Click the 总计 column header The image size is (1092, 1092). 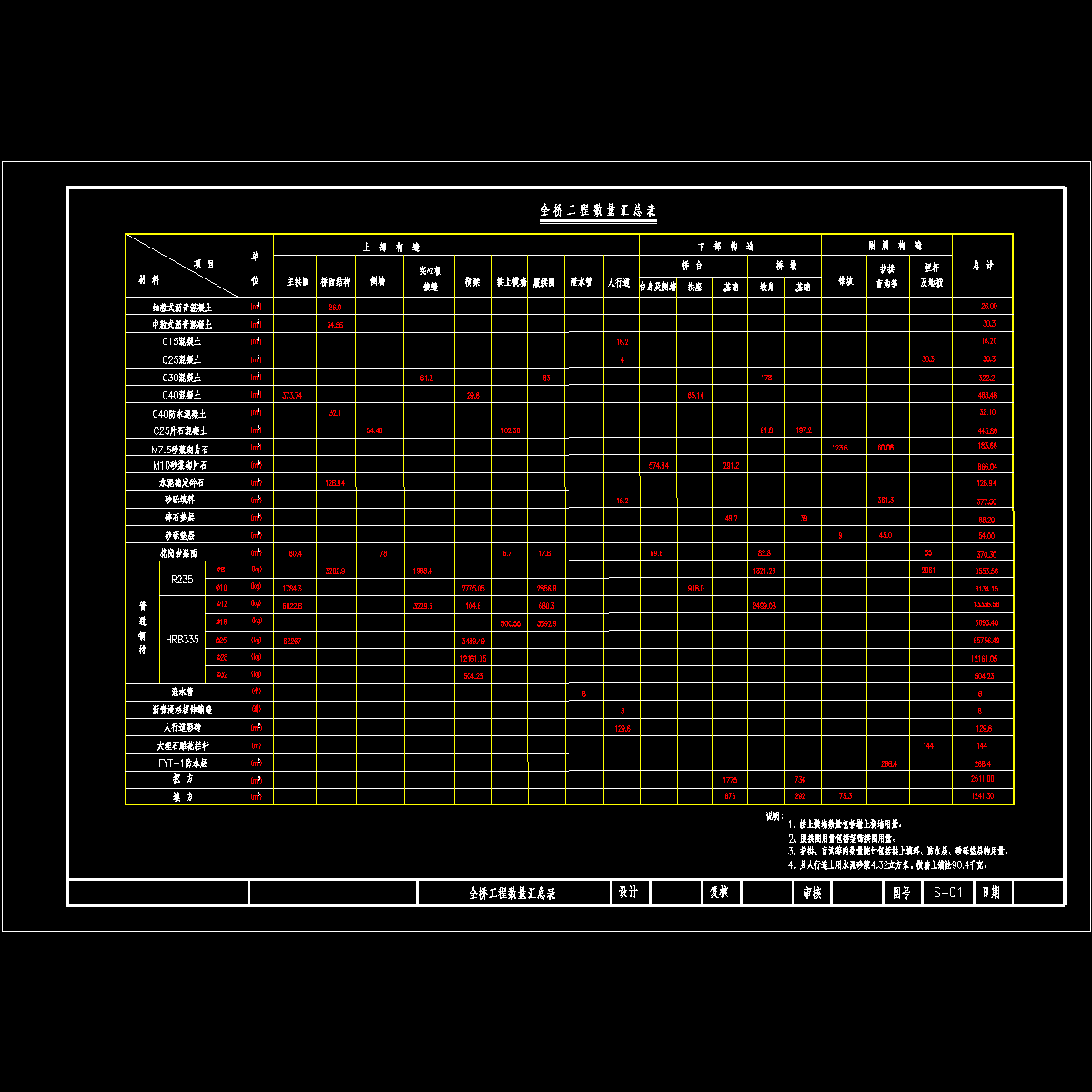tap(982, 266)
